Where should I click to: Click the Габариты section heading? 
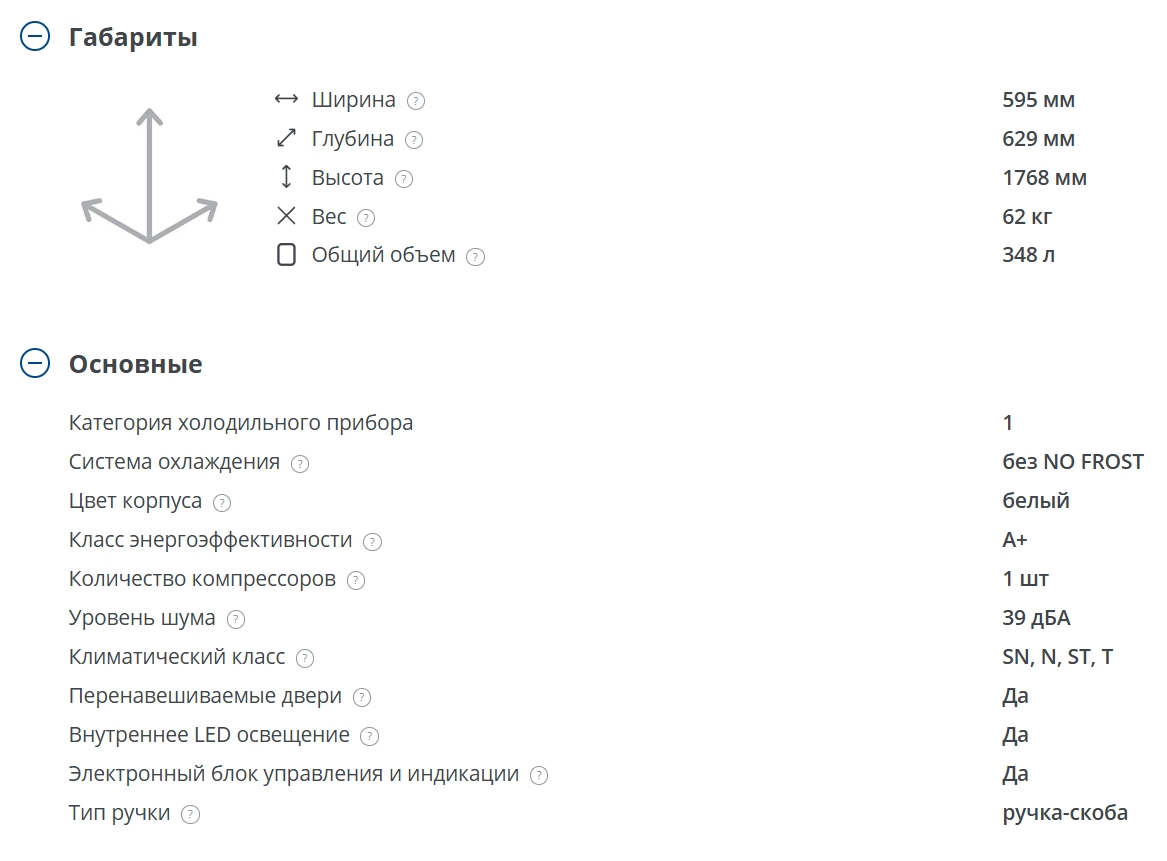point(133,37)
